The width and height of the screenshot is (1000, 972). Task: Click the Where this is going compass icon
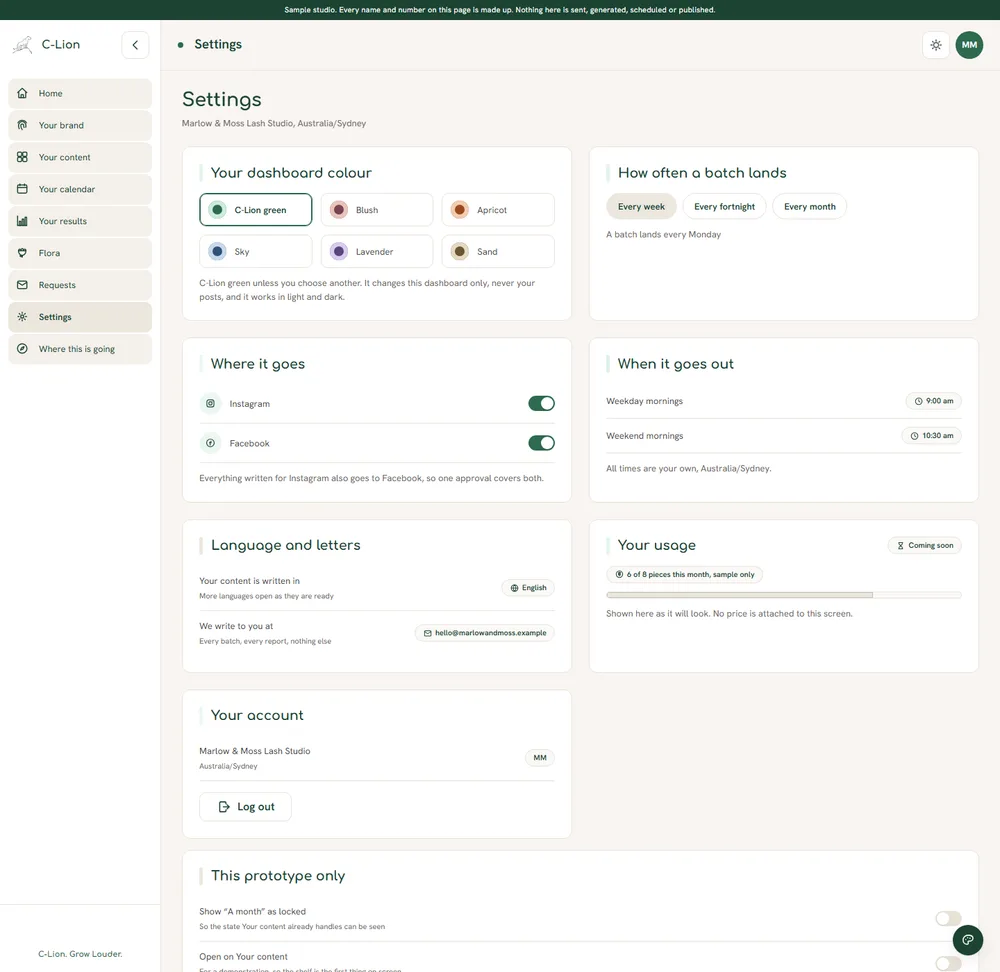click(22, 348)
